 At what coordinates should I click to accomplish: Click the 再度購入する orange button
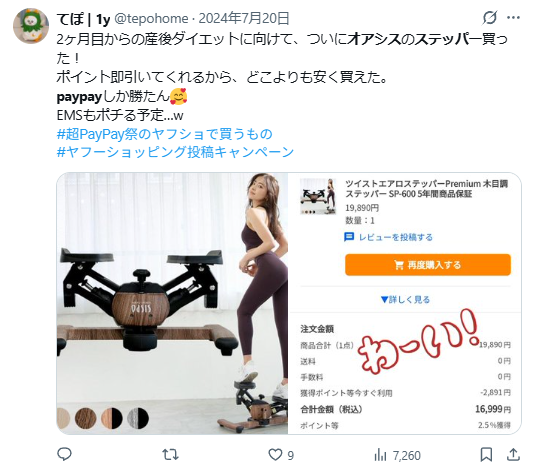(428, 264)
